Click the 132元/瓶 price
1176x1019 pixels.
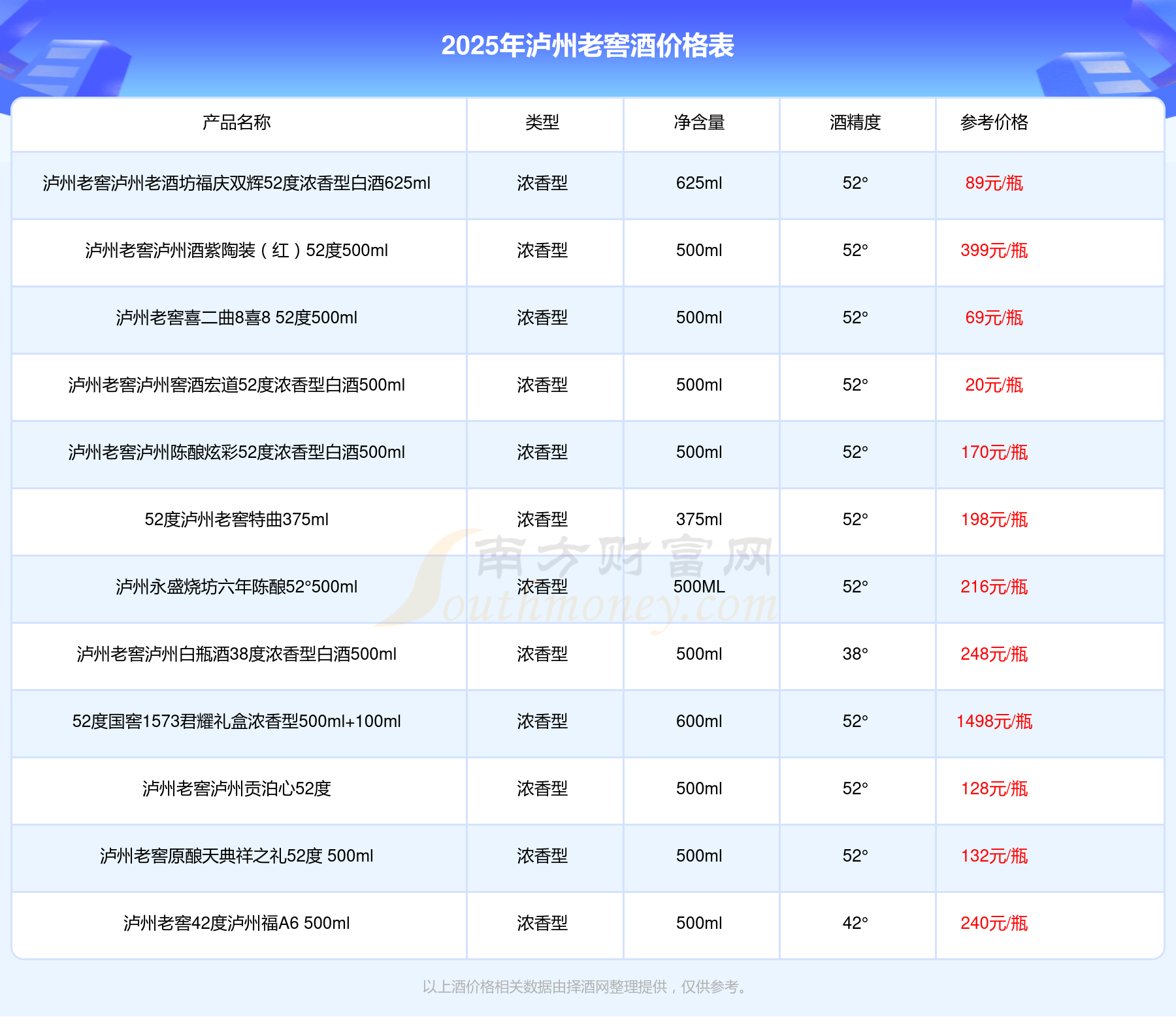[994, 856]
